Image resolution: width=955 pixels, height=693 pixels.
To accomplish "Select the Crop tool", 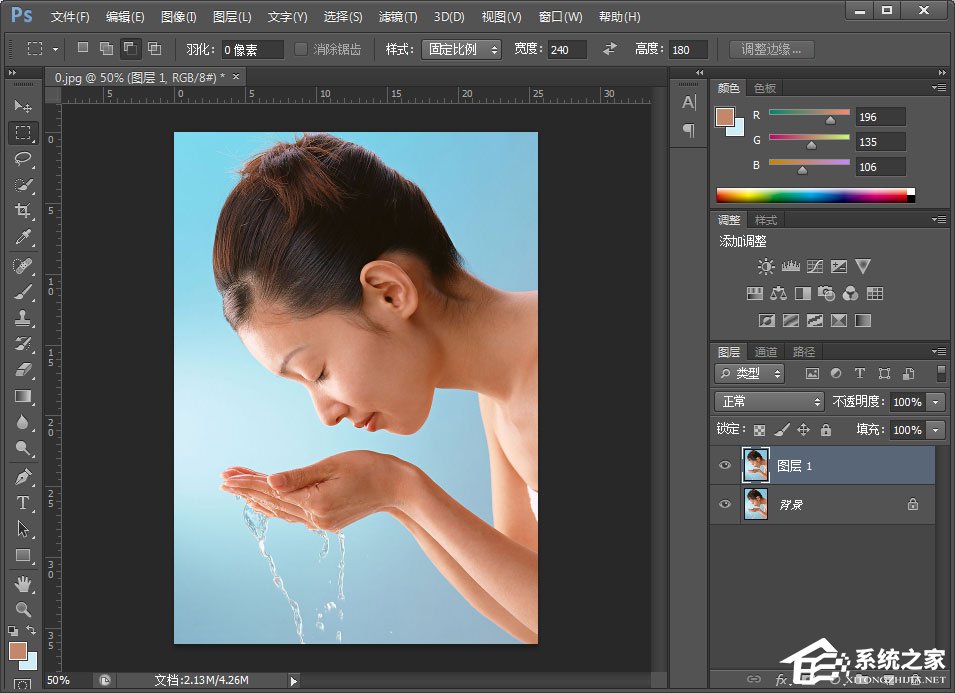I will coord(23,211).
